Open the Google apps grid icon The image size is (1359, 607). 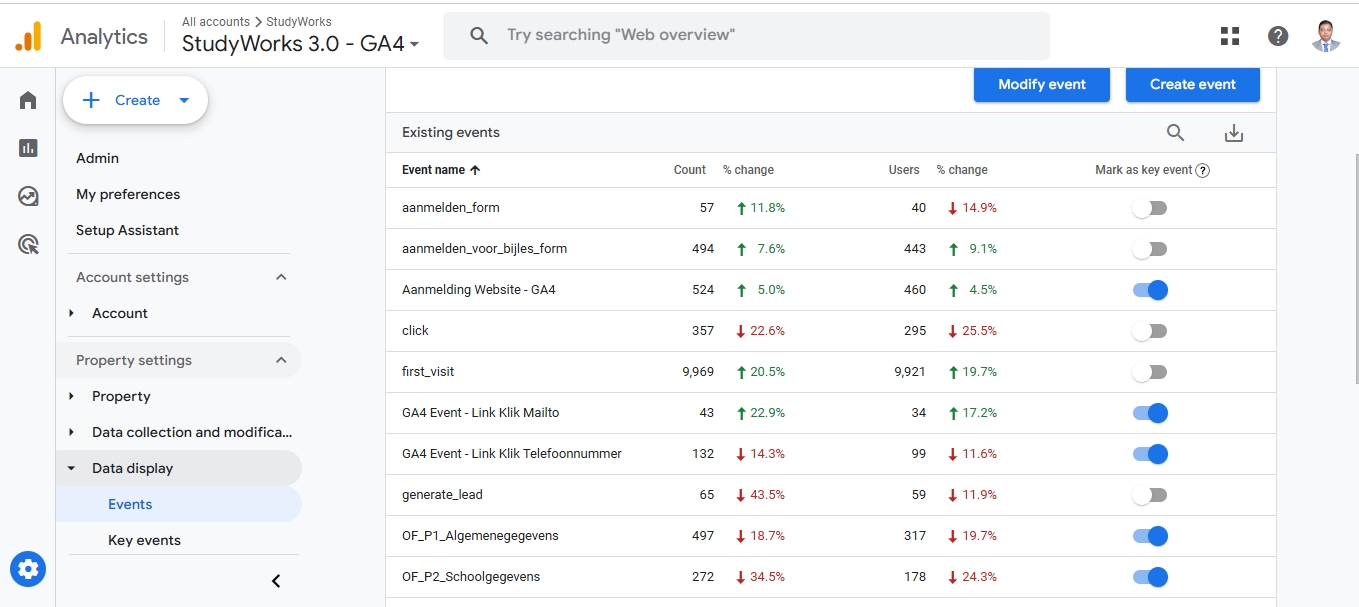pyautogui.click(x=1230, y=36)
